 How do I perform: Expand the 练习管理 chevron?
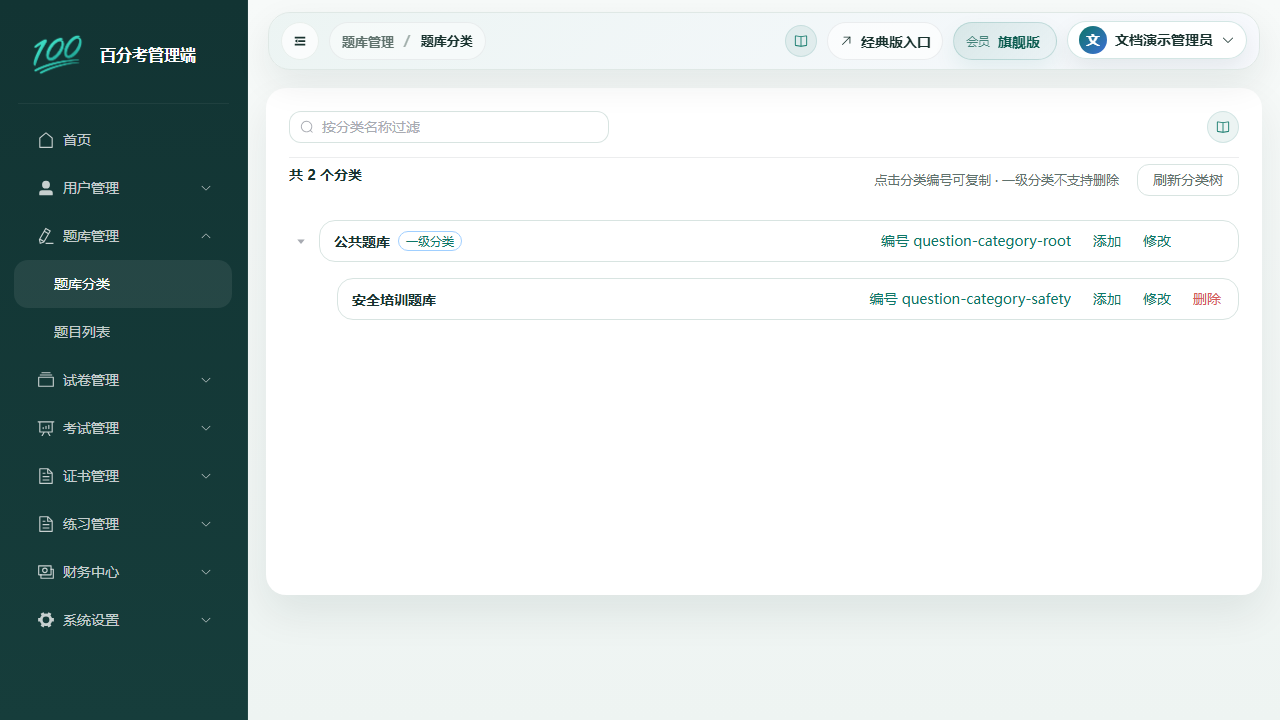pos(206,524)
